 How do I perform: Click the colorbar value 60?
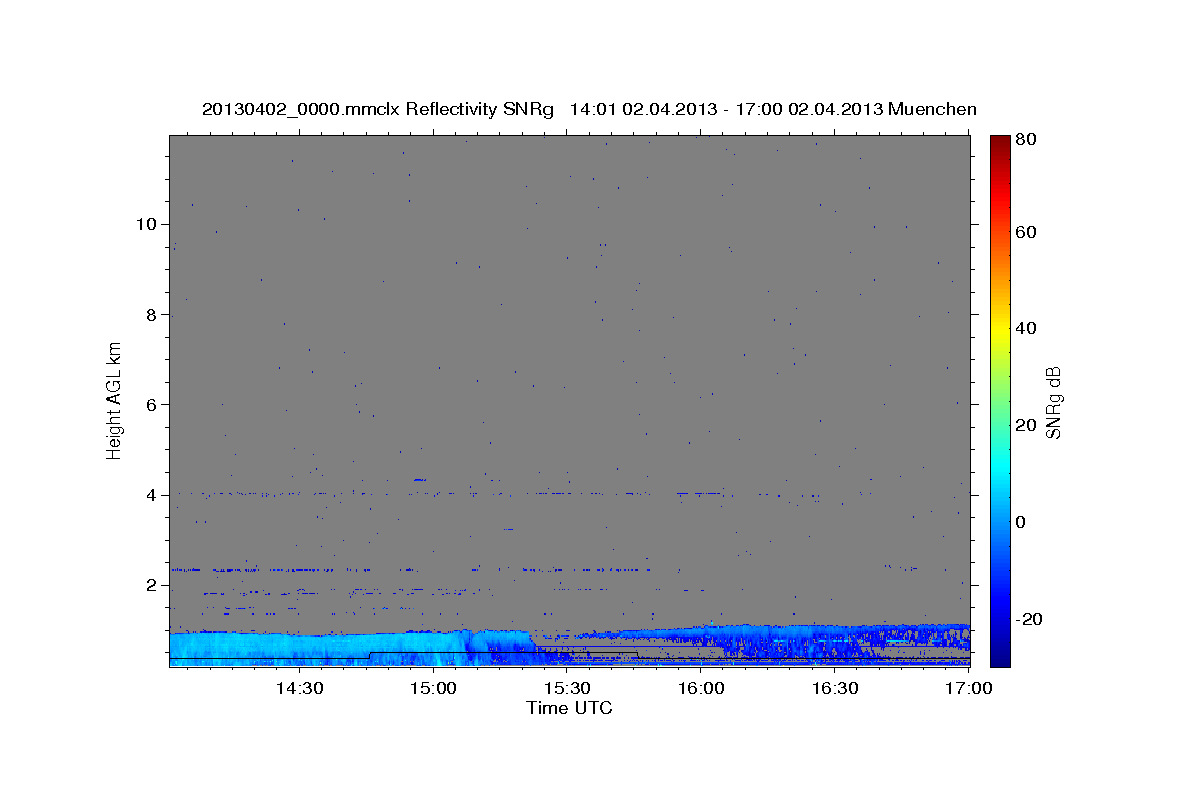point(1028,232)
